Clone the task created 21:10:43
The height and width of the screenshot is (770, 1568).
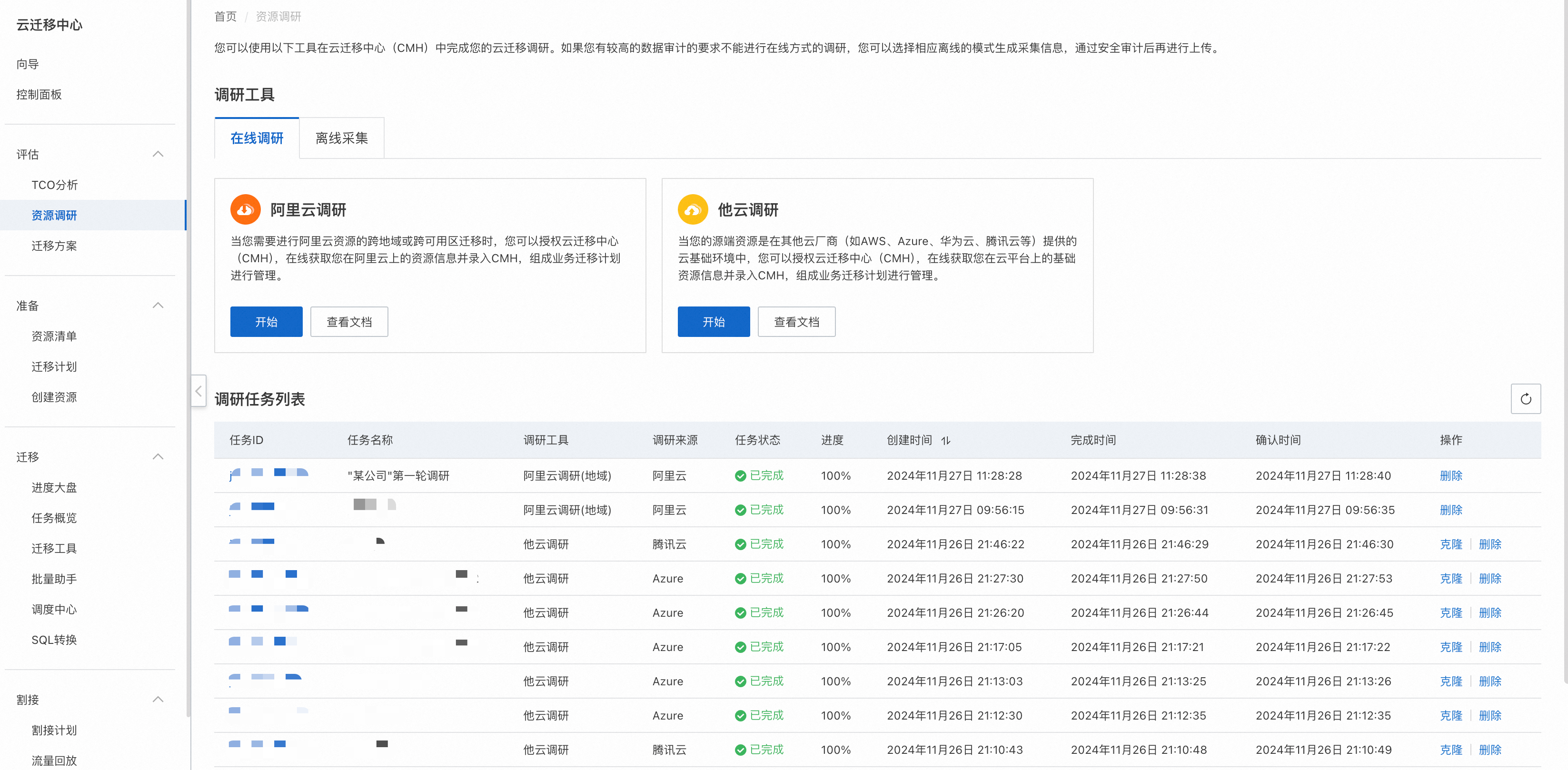(x=1451, y=750)
